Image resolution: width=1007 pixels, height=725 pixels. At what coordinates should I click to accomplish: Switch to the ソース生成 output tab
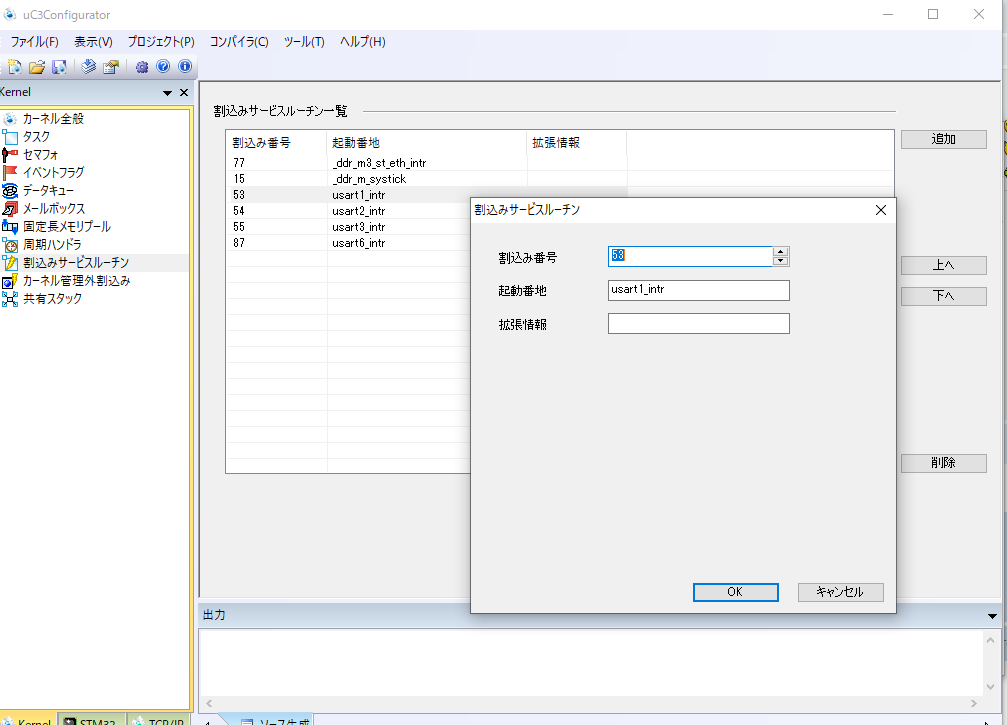coord(275,720)
